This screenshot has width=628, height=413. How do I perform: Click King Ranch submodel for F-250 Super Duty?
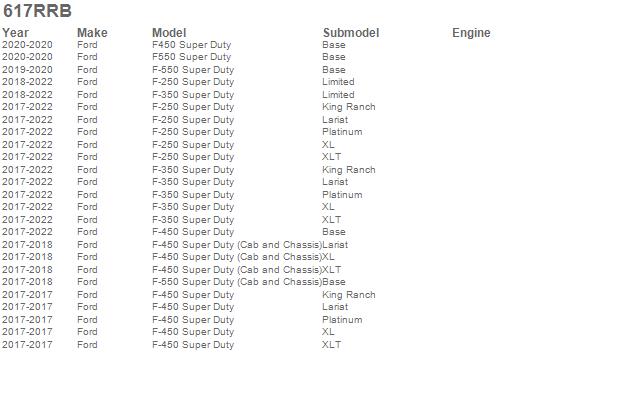point(348,107)
